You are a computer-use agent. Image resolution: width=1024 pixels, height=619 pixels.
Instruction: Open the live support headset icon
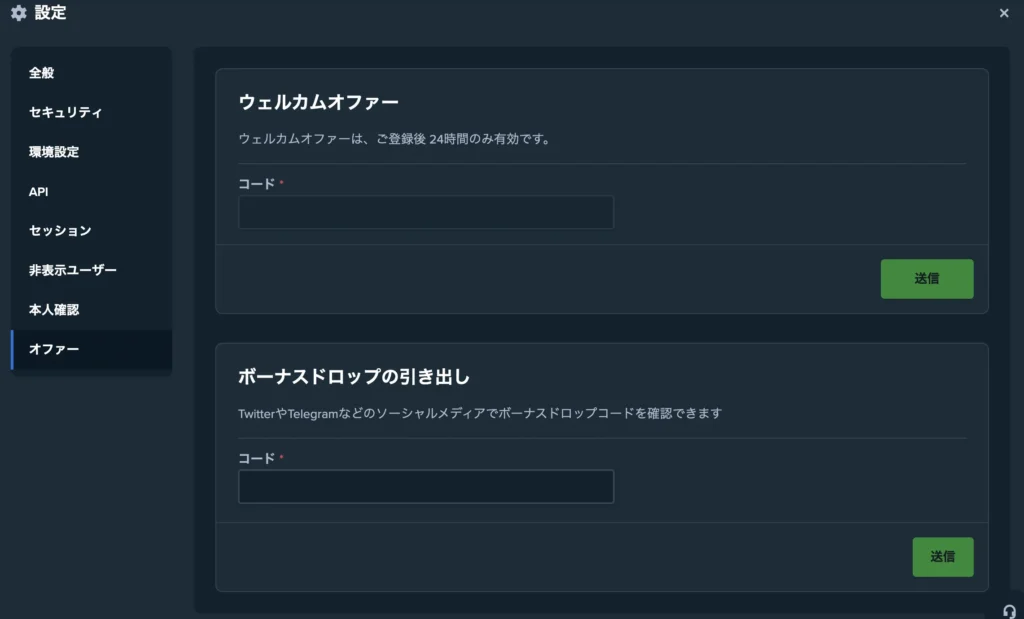click(x=1009, y=610)
